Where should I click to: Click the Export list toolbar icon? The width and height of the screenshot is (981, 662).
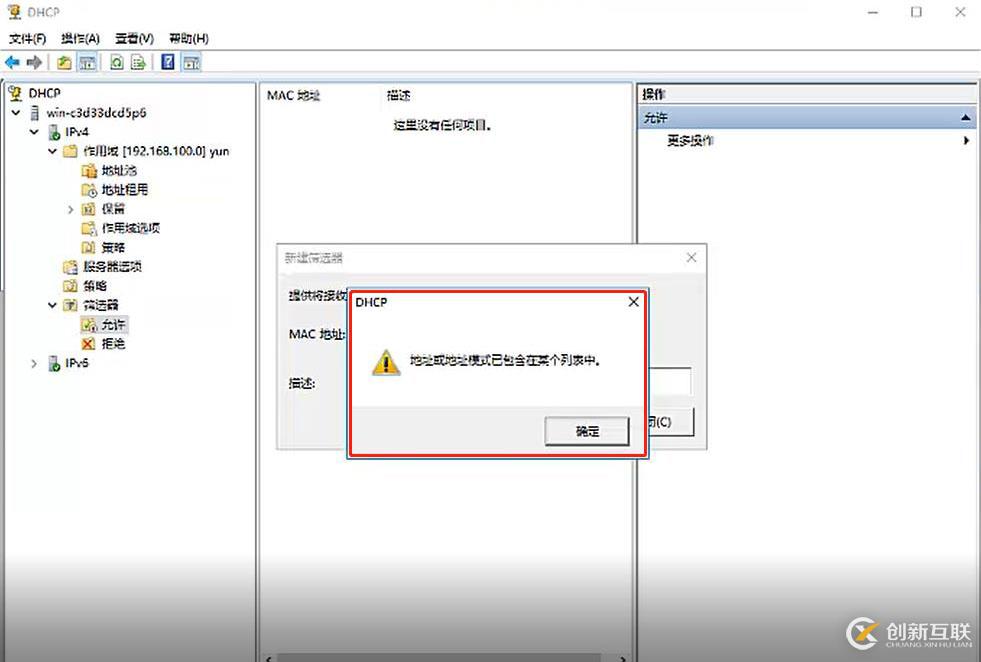click(138, 63)
